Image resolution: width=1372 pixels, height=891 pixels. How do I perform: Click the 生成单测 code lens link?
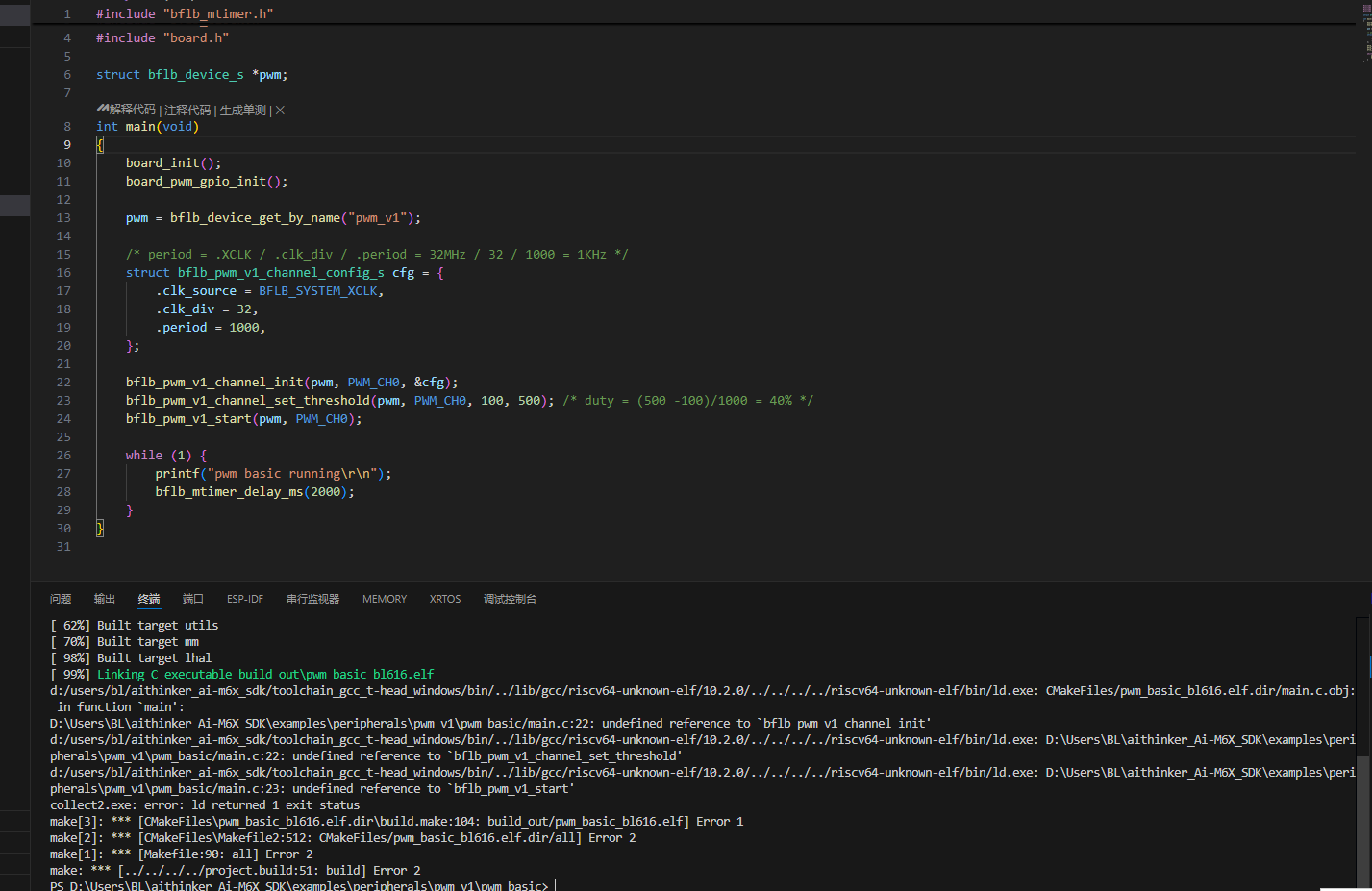tap(243, 111)
